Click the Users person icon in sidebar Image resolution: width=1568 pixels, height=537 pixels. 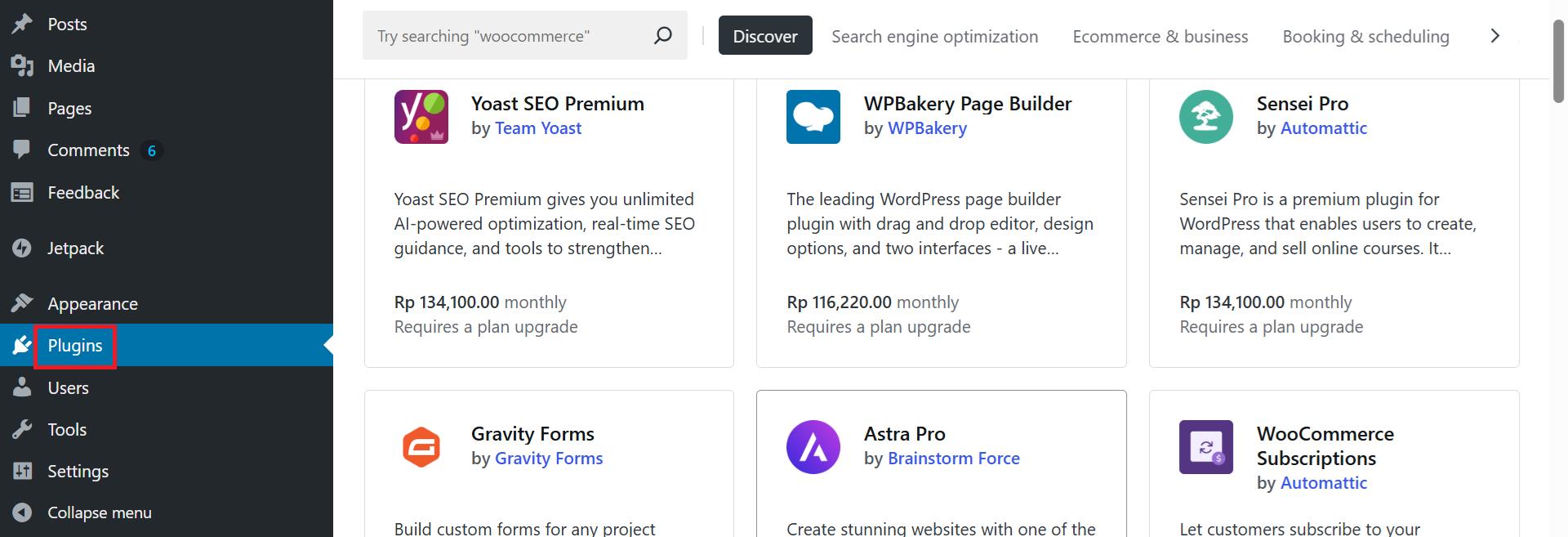point(22,387)
